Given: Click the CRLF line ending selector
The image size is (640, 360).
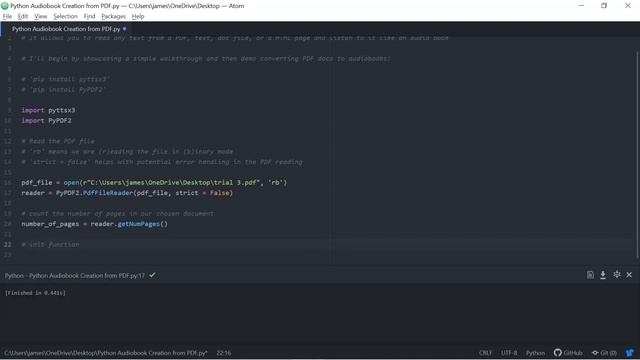Looking at the screenshot, I should point(485,353).
